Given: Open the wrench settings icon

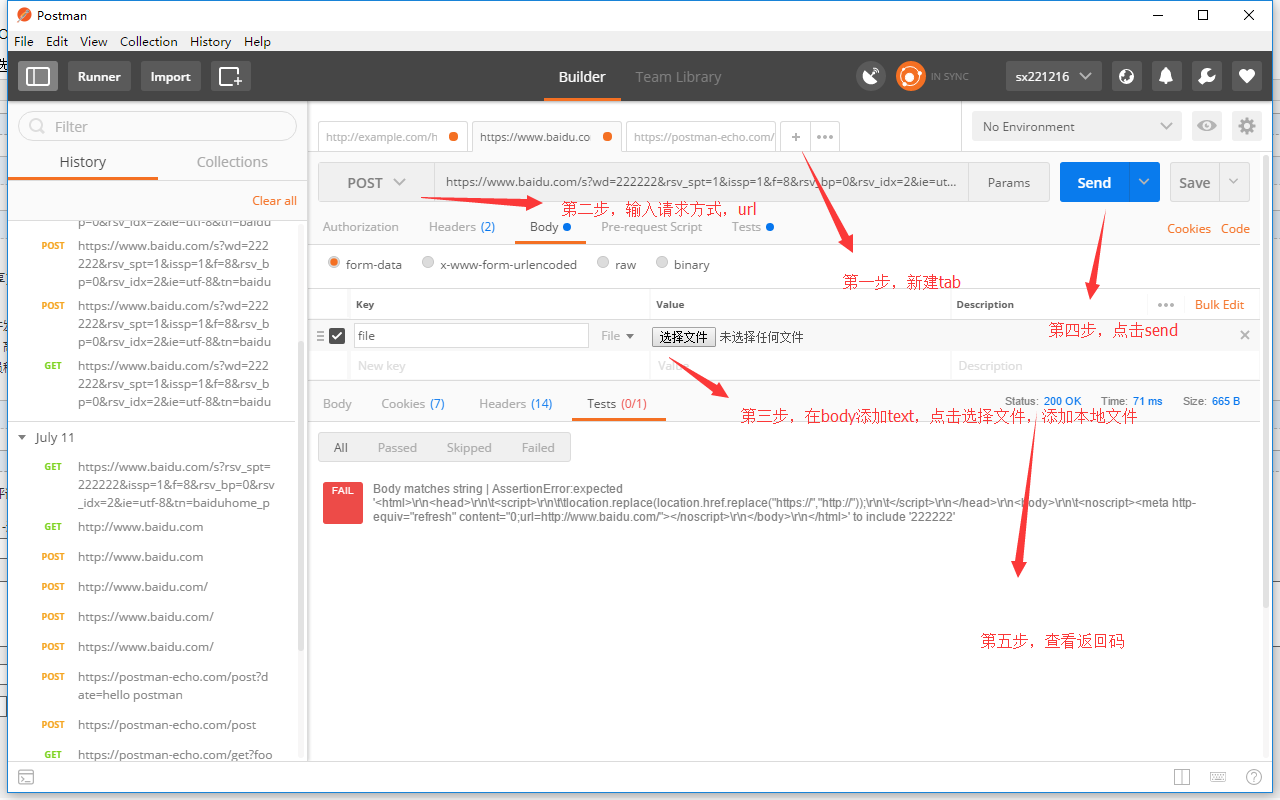Looking at the screenshot, I should [1206, 76].
